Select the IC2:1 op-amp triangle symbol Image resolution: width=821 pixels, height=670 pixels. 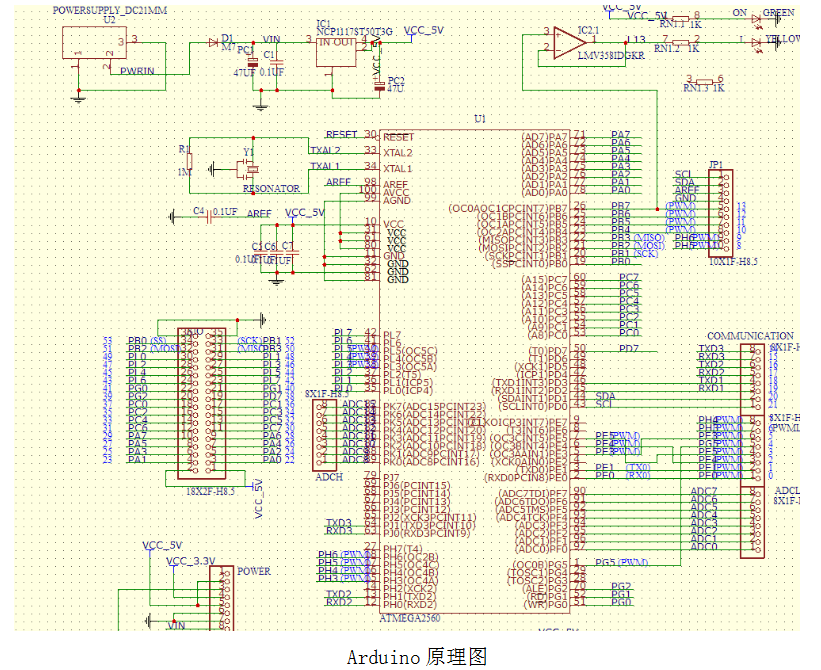pos(570,43)
